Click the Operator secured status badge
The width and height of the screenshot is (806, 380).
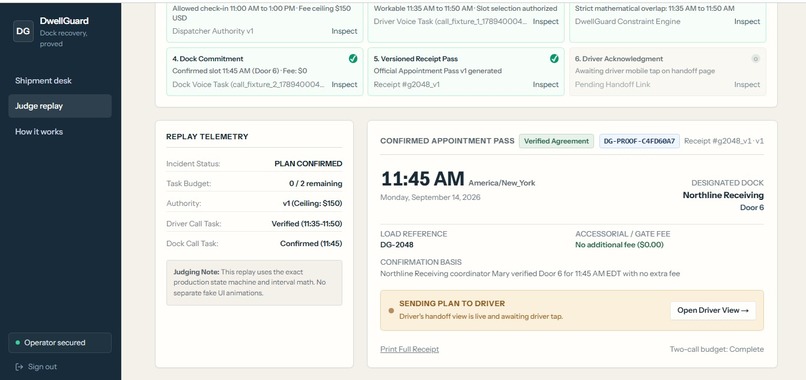tap(60, 342)
